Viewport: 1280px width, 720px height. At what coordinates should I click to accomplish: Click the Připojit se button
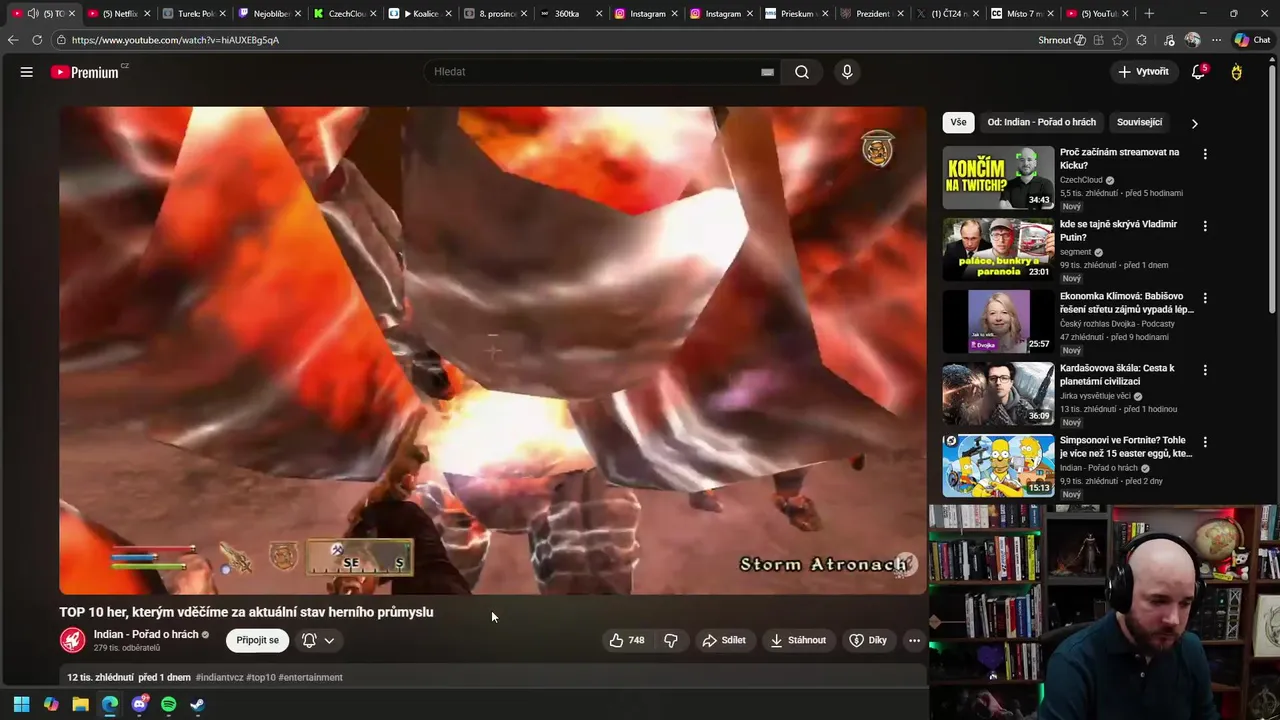tap(258, 640)
